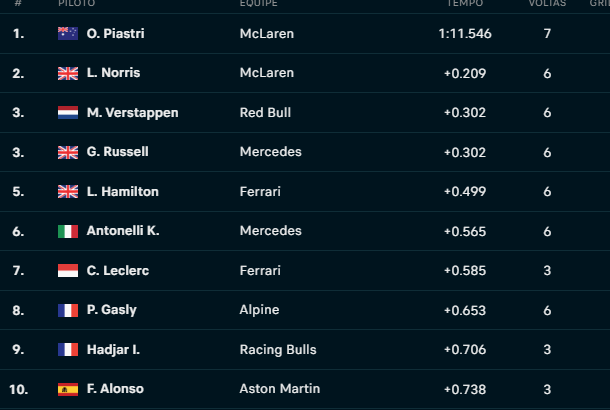Click the PILOTO column header
The width and height of the screenshot is (610, 410).
(x=77, y=4)
